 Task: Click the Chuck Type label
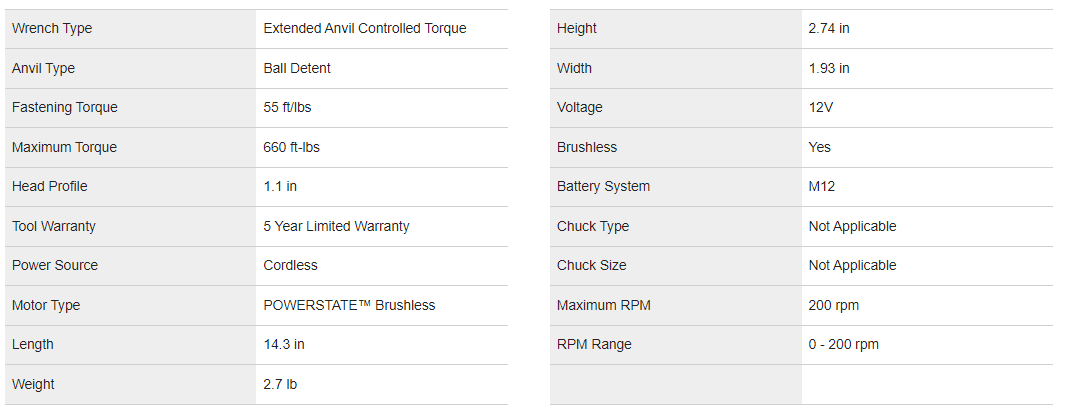tap(593, 226)
